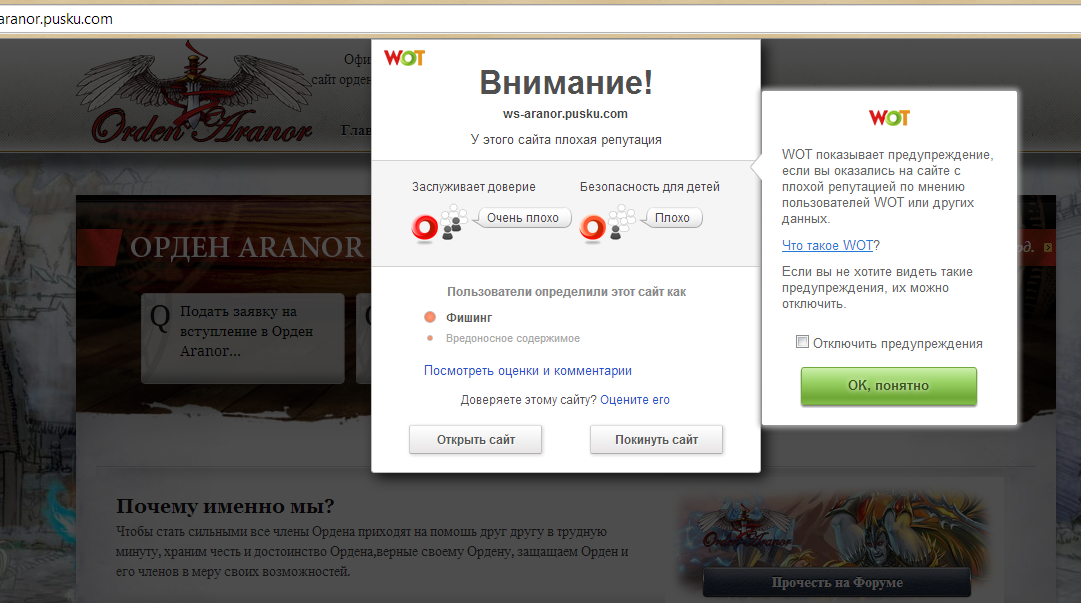Click the Заслуживает доверия label
This screenshot has height=603, width=1081.
coord(474,187)
